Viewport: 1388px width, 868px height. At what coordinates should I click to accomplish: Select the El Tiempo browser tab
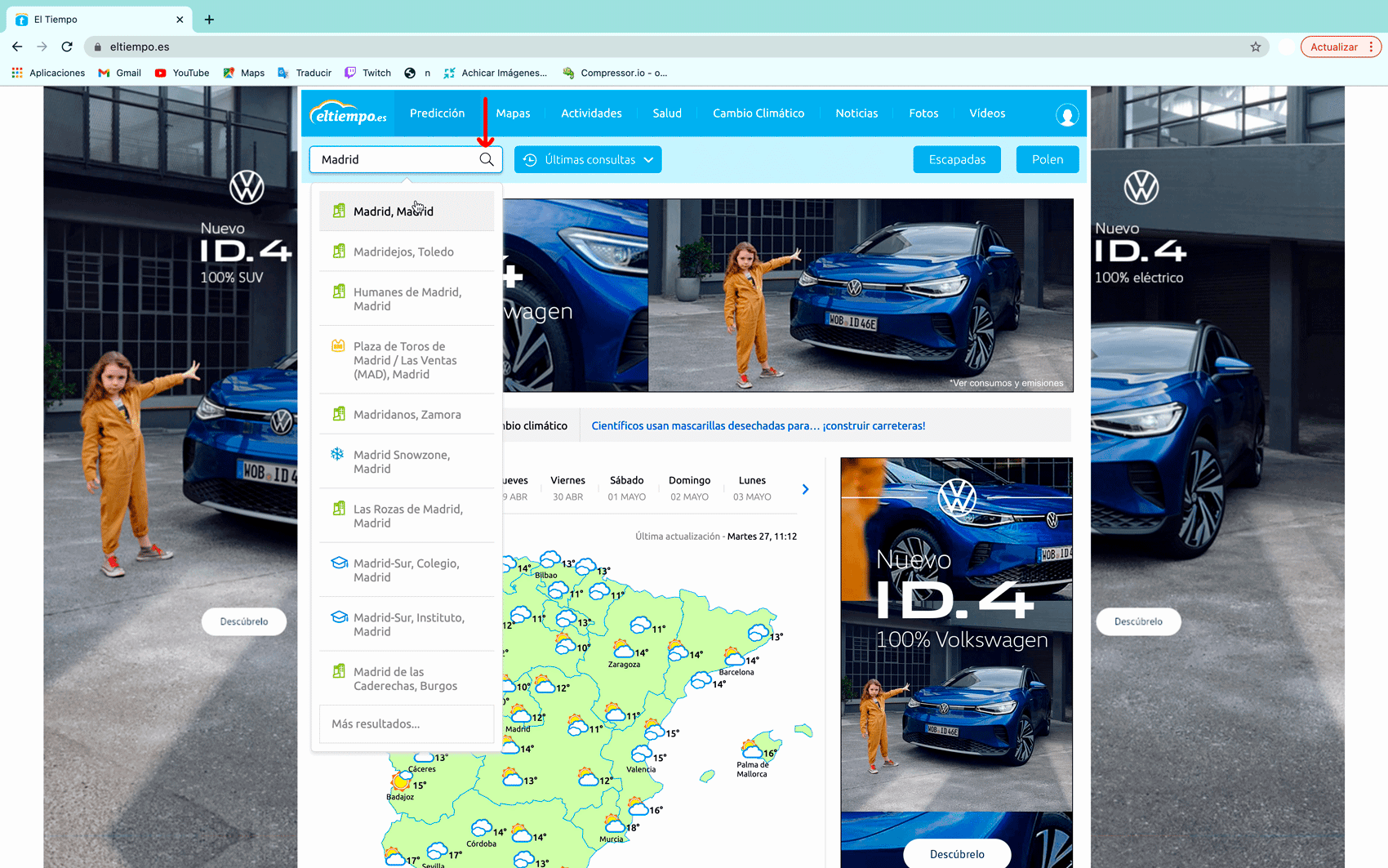[98, 19]
